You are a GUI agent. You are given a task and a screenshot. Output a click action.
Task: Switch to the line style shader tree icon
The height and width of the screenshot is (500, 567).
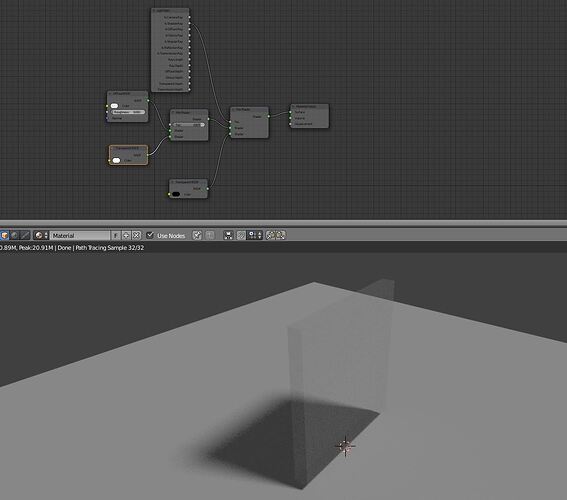pyautogui.click(x=25, y=235)
